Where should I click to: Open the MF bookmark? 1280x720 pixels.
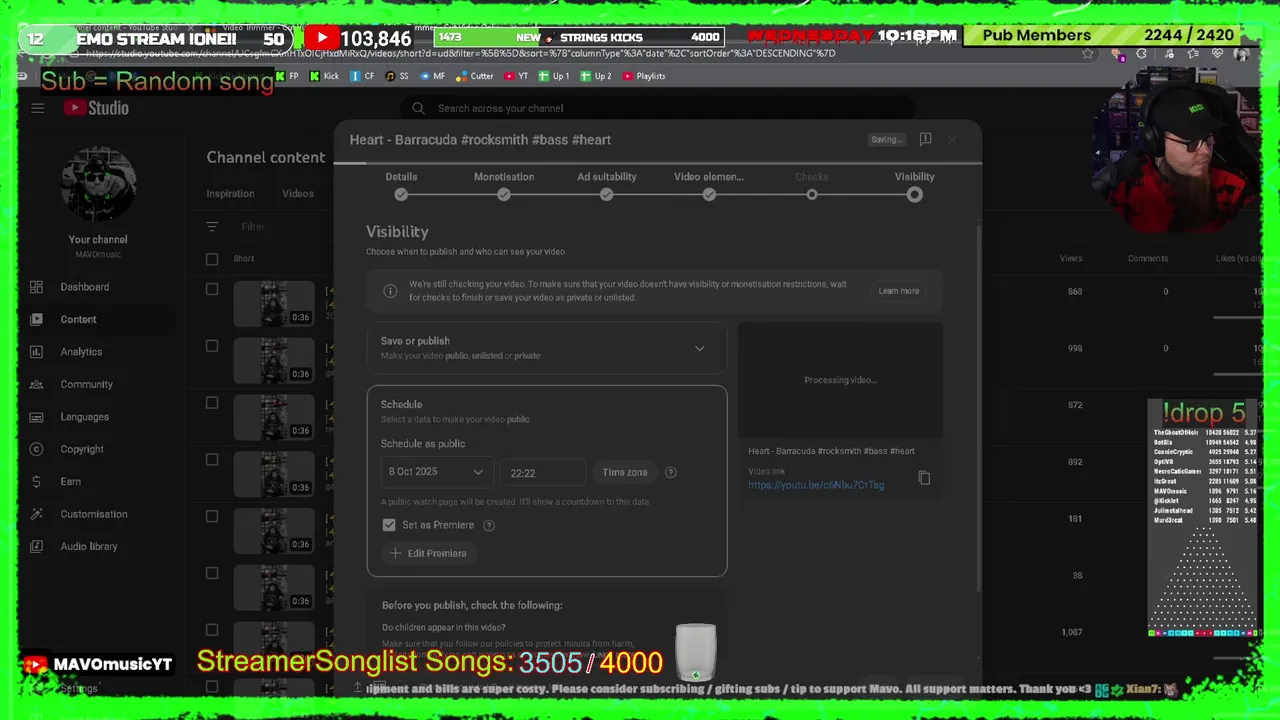432,76
